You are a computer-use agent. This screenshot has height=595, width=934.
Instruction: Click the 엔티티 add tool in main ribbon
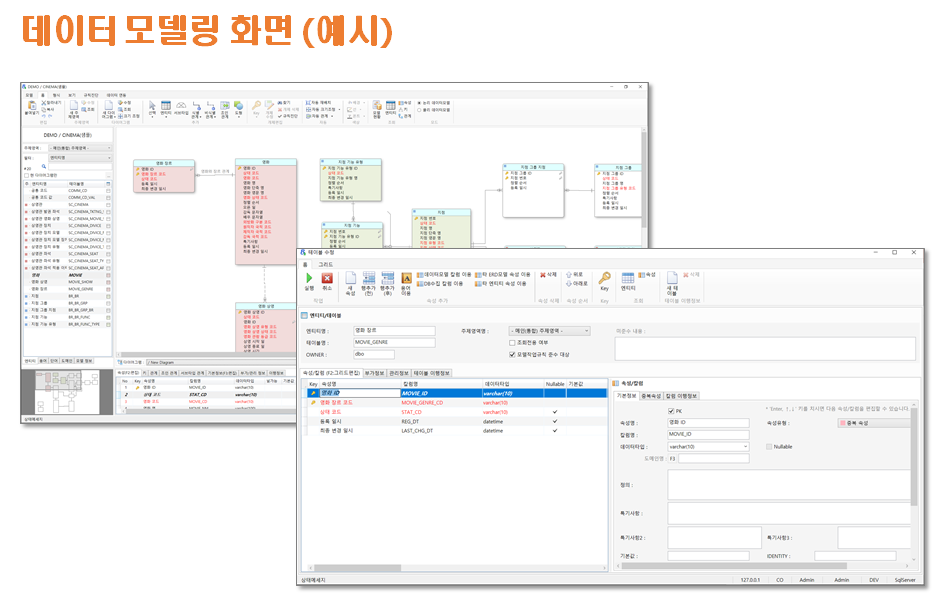coord(166,106)
